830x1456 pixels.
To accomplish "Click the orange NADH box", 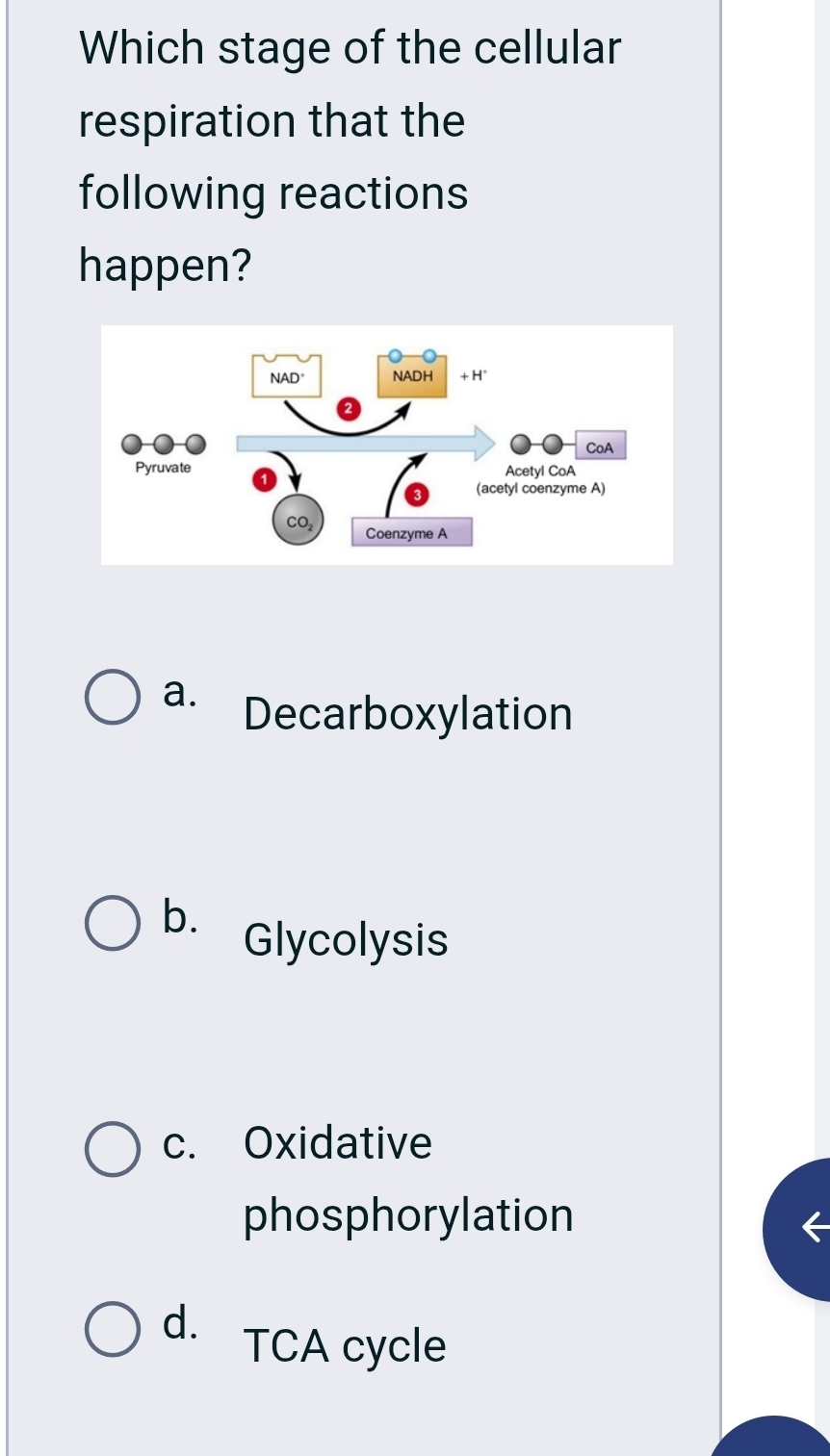I will [x=413, y=375].
